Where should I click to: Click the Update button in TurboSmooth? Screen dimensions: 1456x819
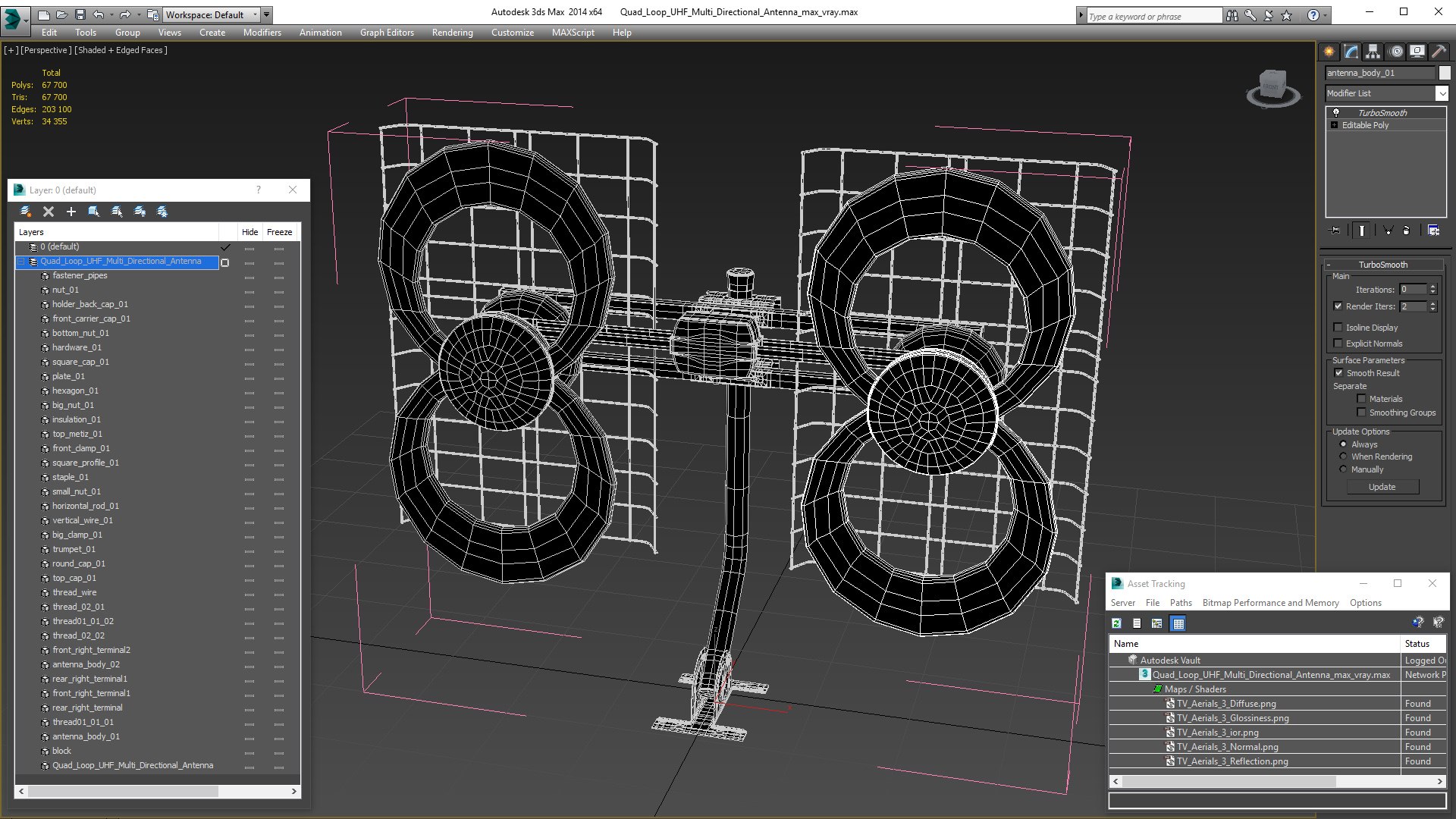click(1382, 487)
